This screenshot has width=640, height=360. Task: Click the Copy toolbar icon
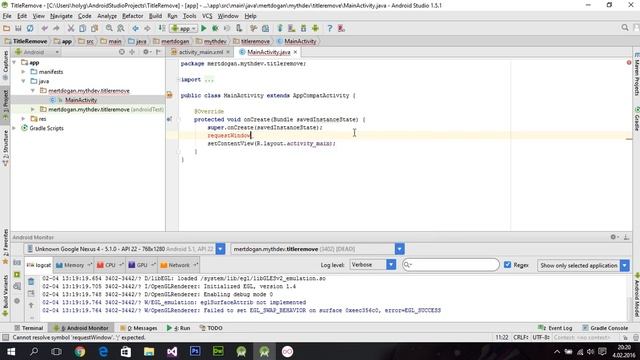pyautogui.click(x=82, y=28)
